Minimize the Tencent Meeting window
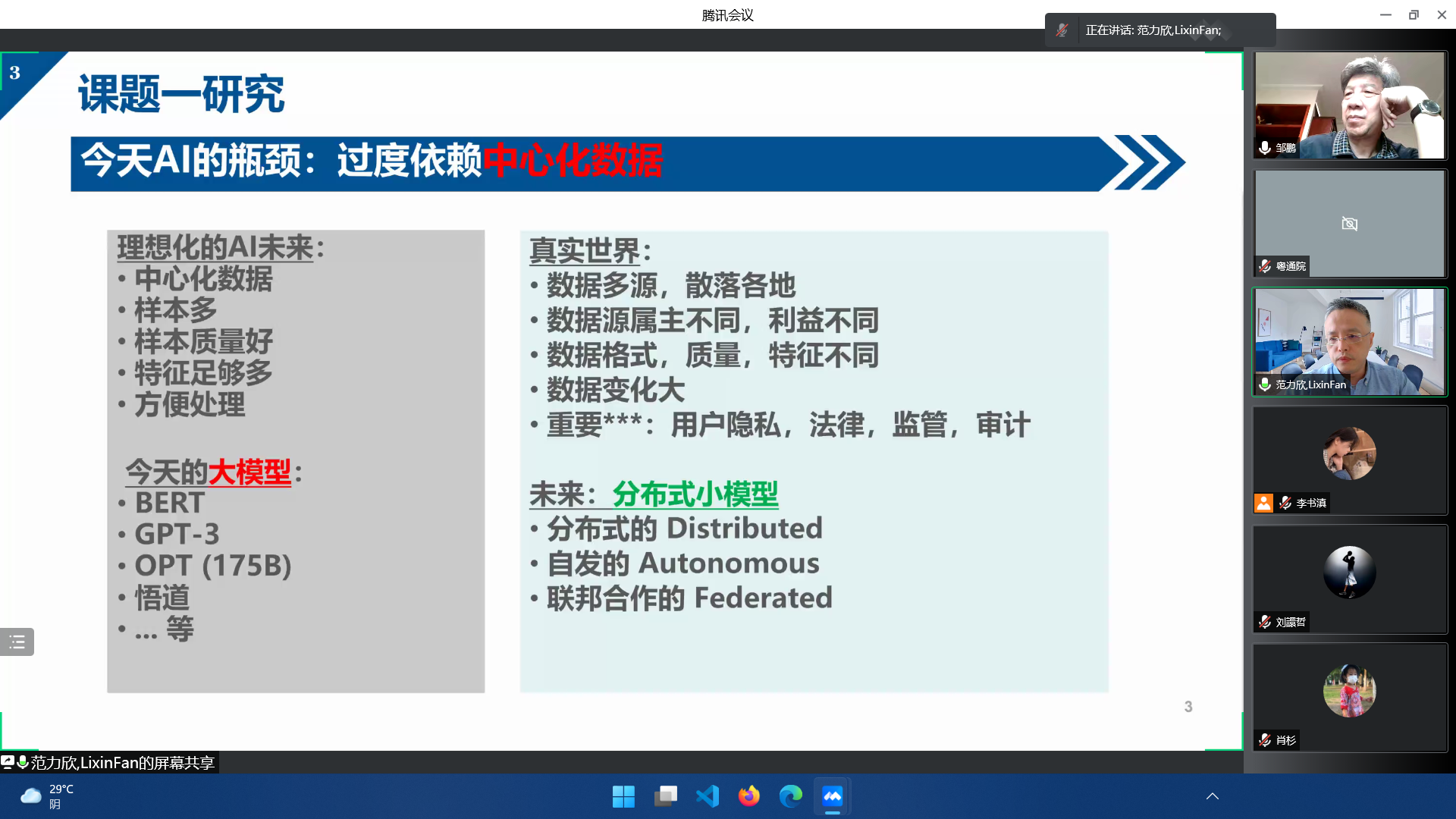The height and width of the screenshot is (819, 1456). tap(1385, 14)
